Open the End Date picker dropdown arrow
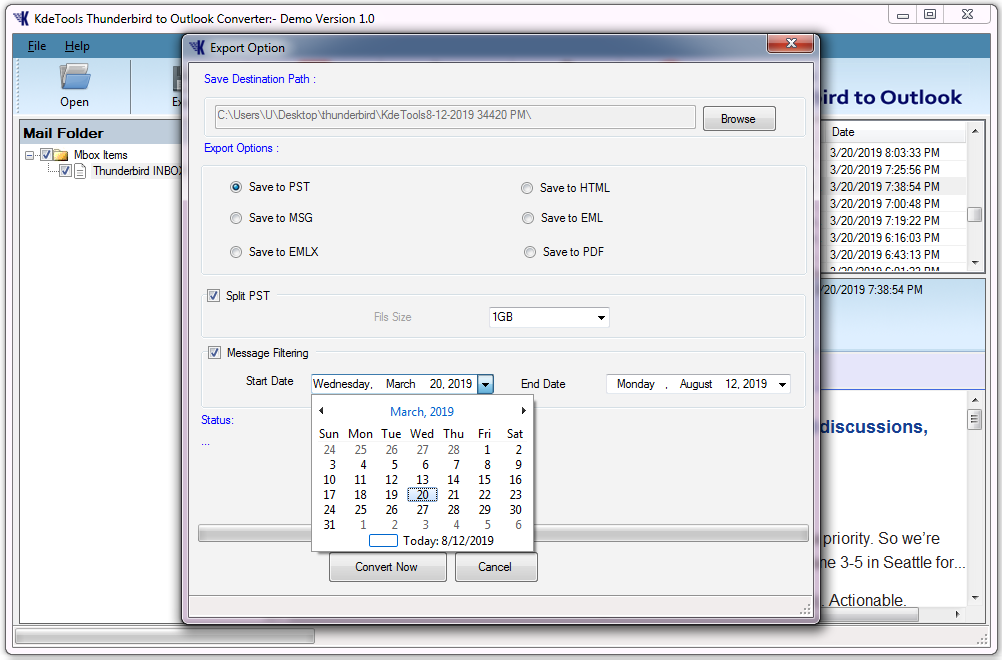 [782, 384]
